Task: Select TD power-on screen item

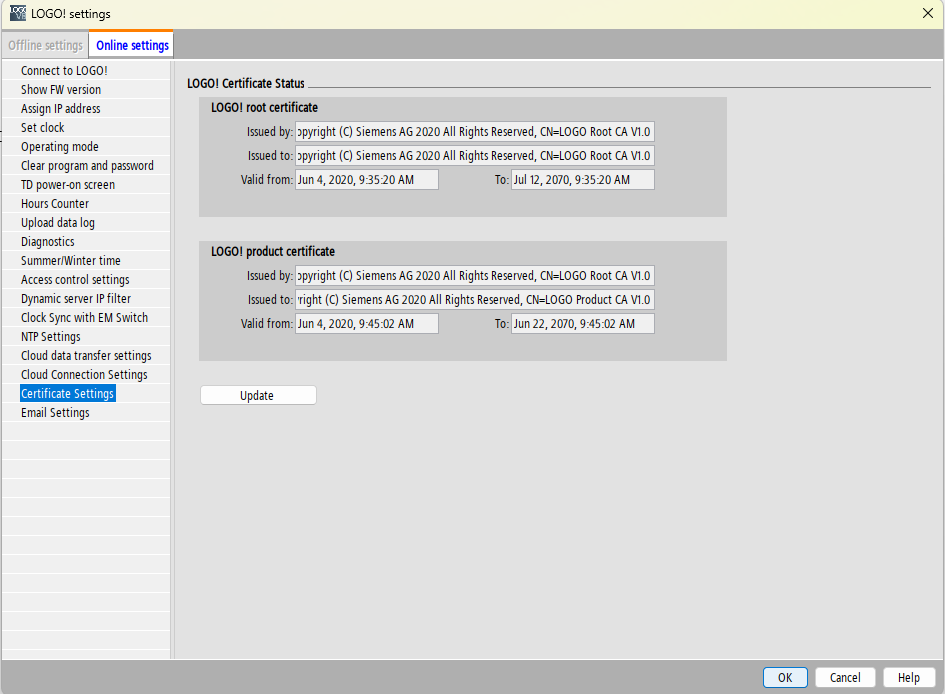Action: tap(68, 184)
